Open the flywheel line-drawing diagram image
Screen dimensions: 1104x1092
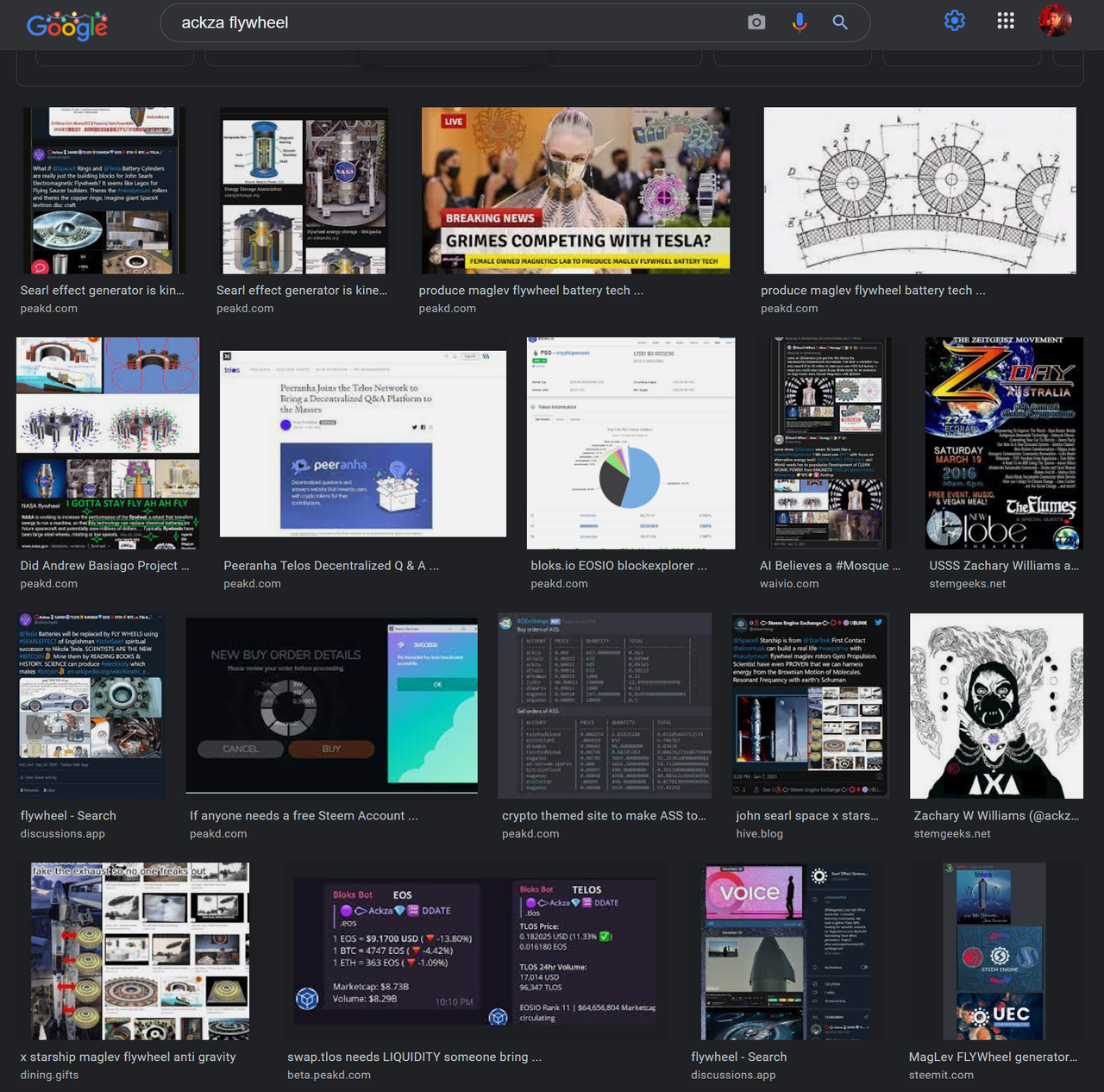(x=919, y=191)
